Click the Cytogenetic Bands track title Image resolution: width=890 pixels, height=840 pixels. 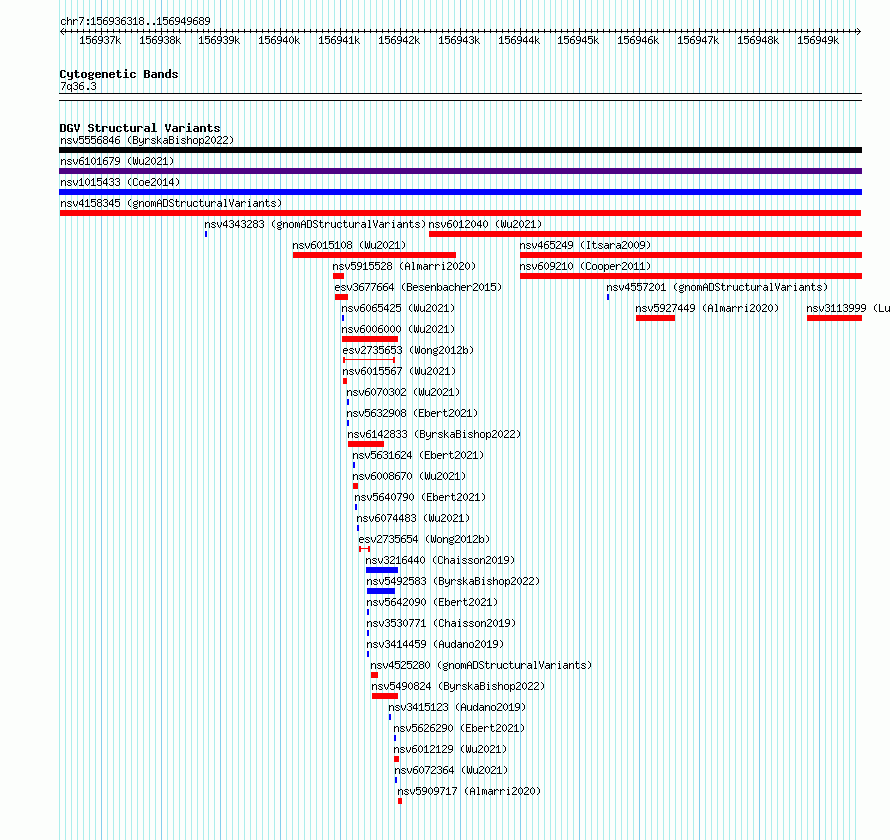119,74
